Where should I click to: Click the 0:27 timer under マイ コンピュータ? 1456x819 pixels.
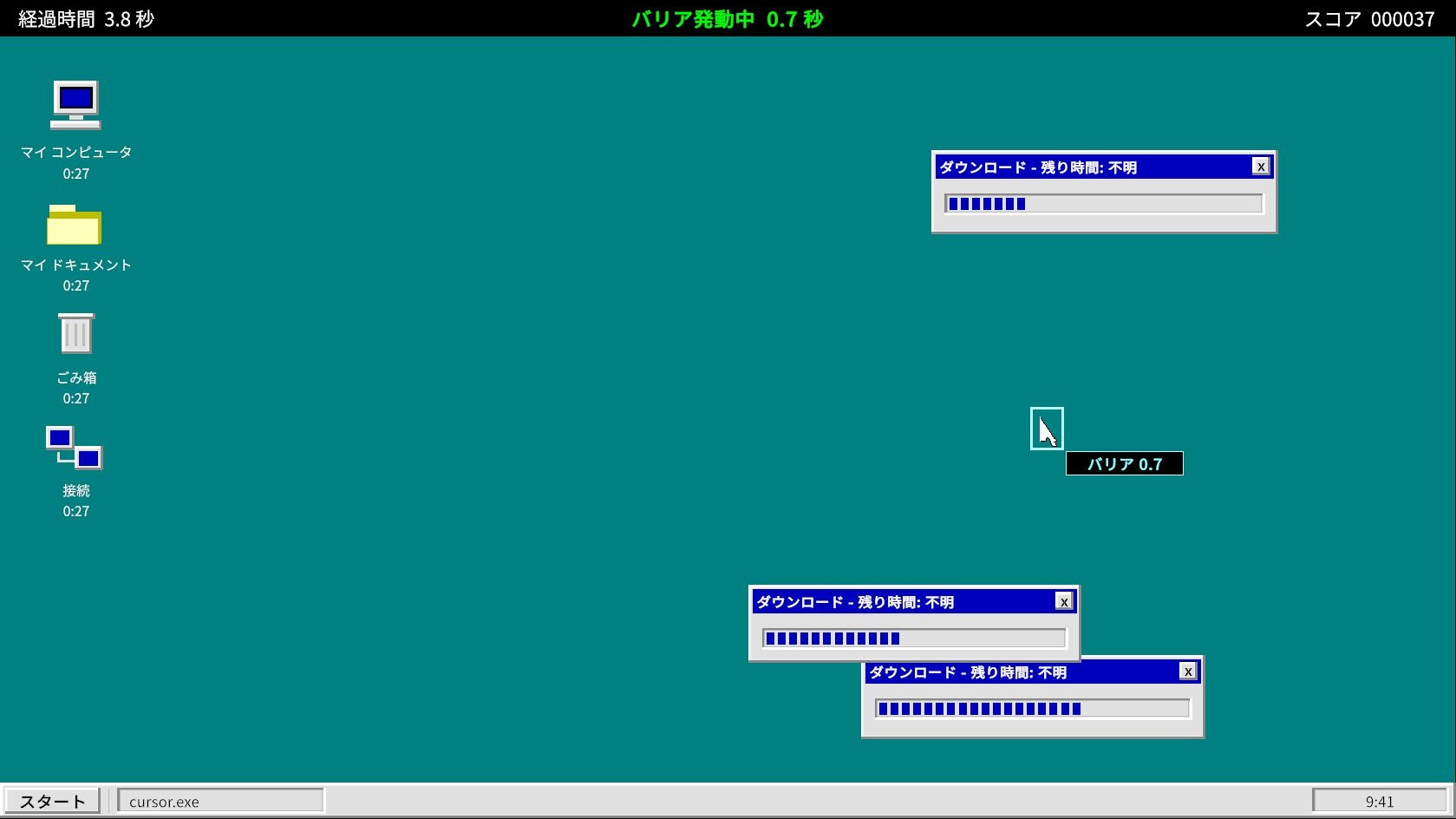tap(76, 174)
